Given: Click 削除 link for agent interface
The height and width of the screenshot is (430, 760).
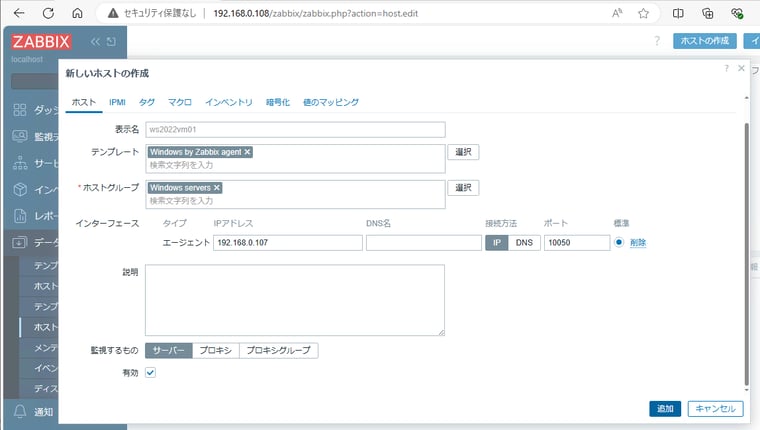Looking at the screenshot, I should coord(638,242).
